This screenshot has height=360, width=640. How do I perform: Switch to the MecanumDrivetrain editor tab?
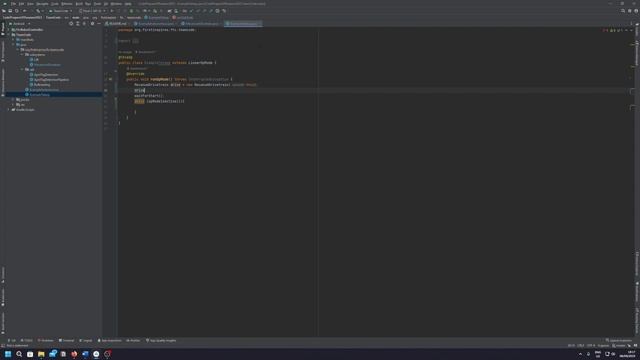(201, 24)
